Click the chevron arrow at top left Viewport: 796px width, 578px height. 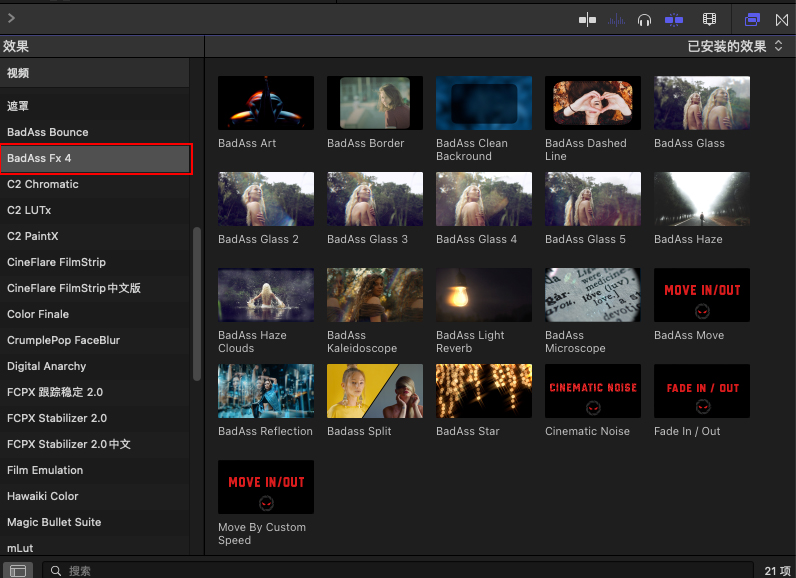[11, 18]
